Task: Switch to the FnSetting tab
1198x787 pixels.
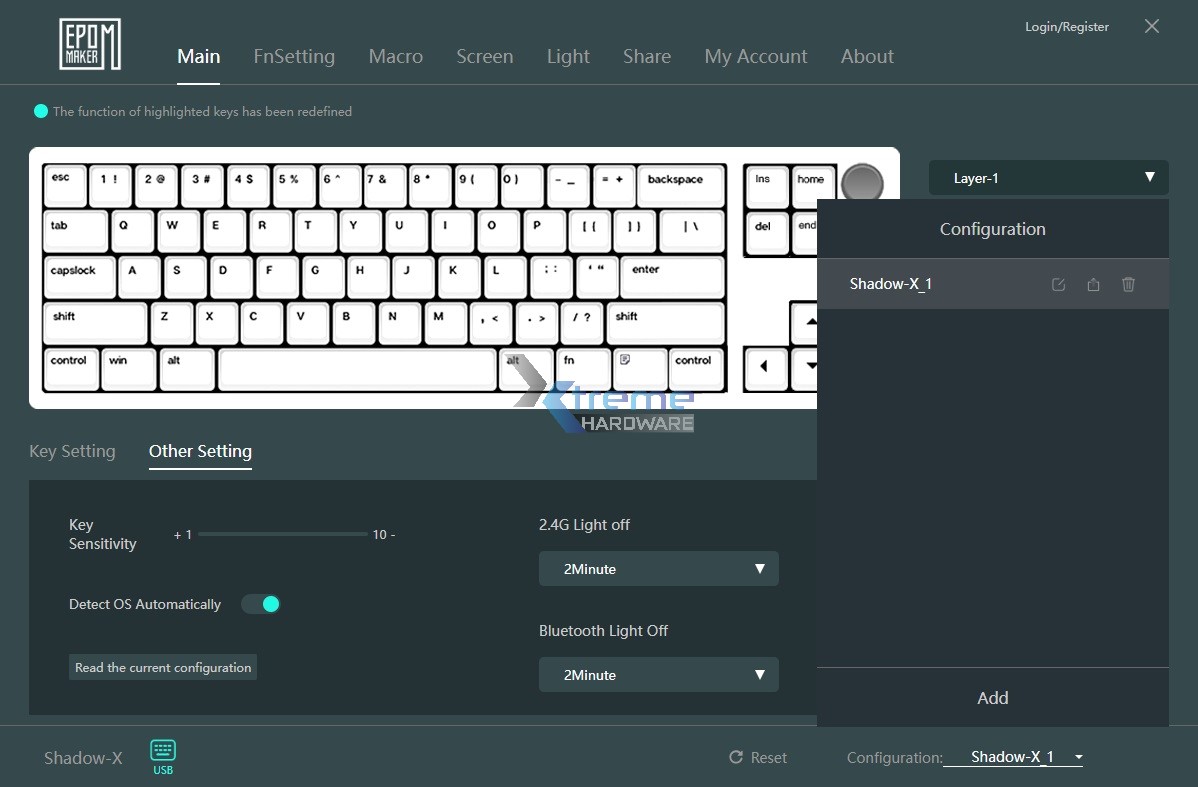Action: tap(294, 56)
